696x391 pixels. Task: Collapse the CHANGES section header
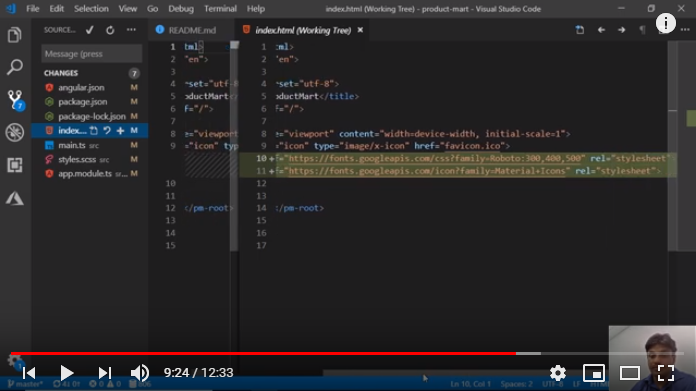(61, 73)
